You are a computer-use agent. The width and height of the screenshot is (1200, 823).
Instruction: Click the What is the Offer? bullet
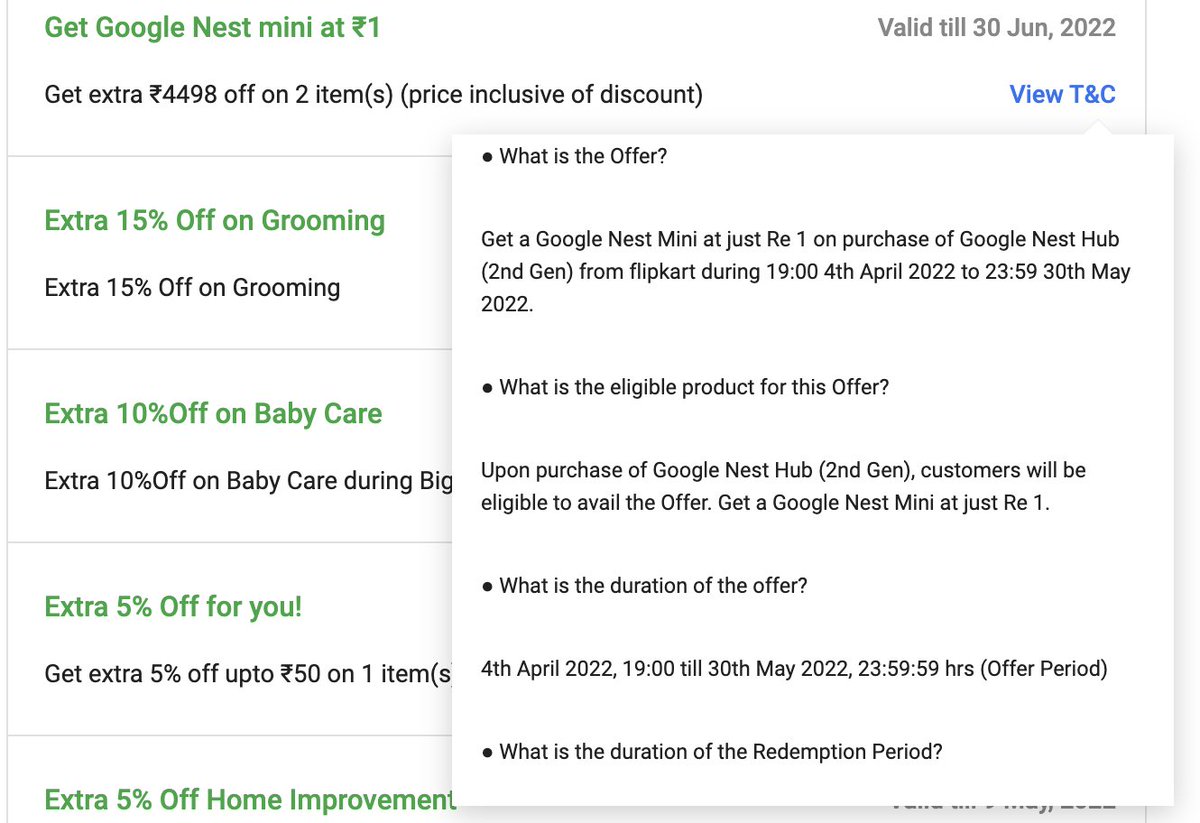click(x=574, y=156)
